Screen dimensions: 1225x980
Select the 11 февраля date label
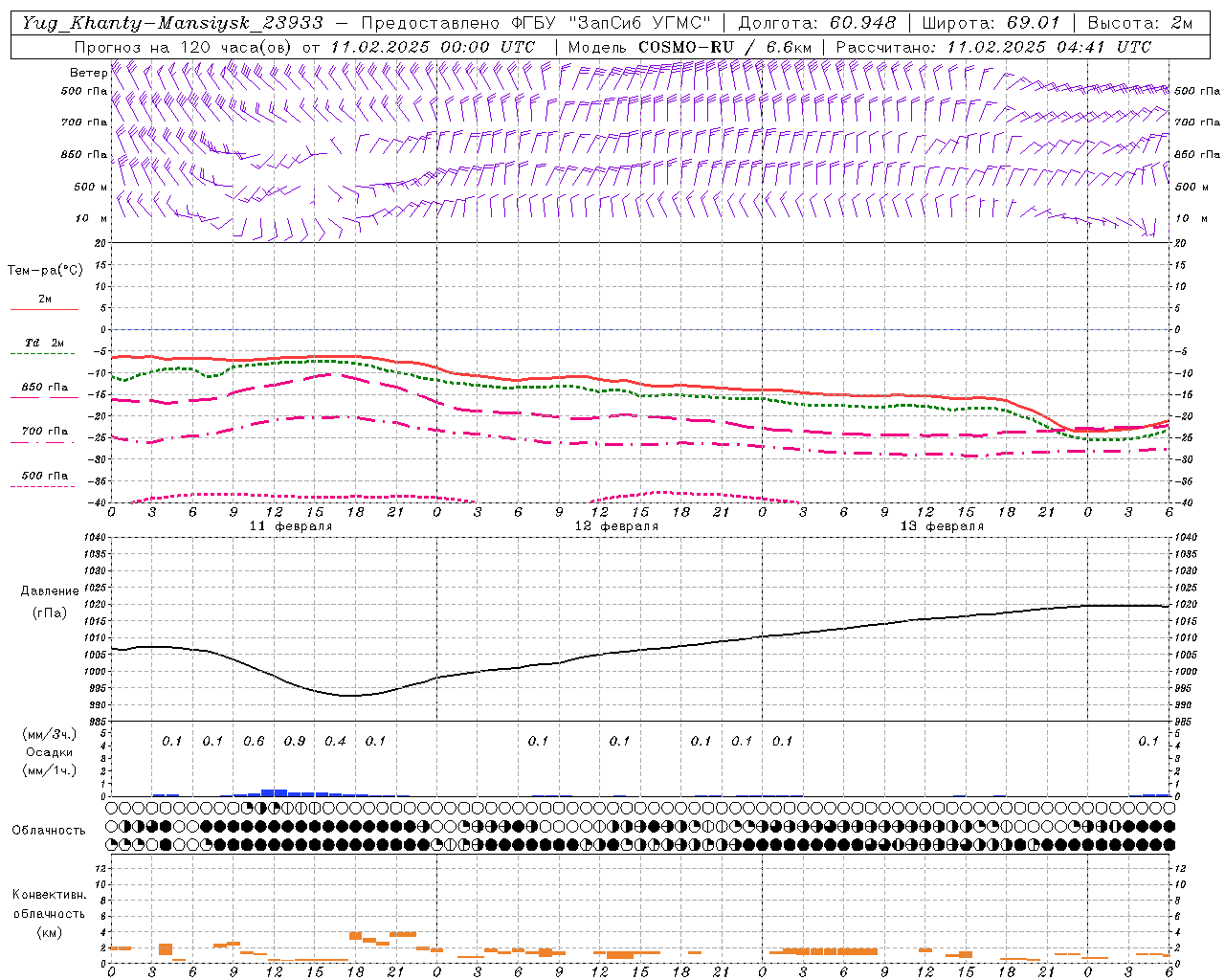click(x=292, y=526)
